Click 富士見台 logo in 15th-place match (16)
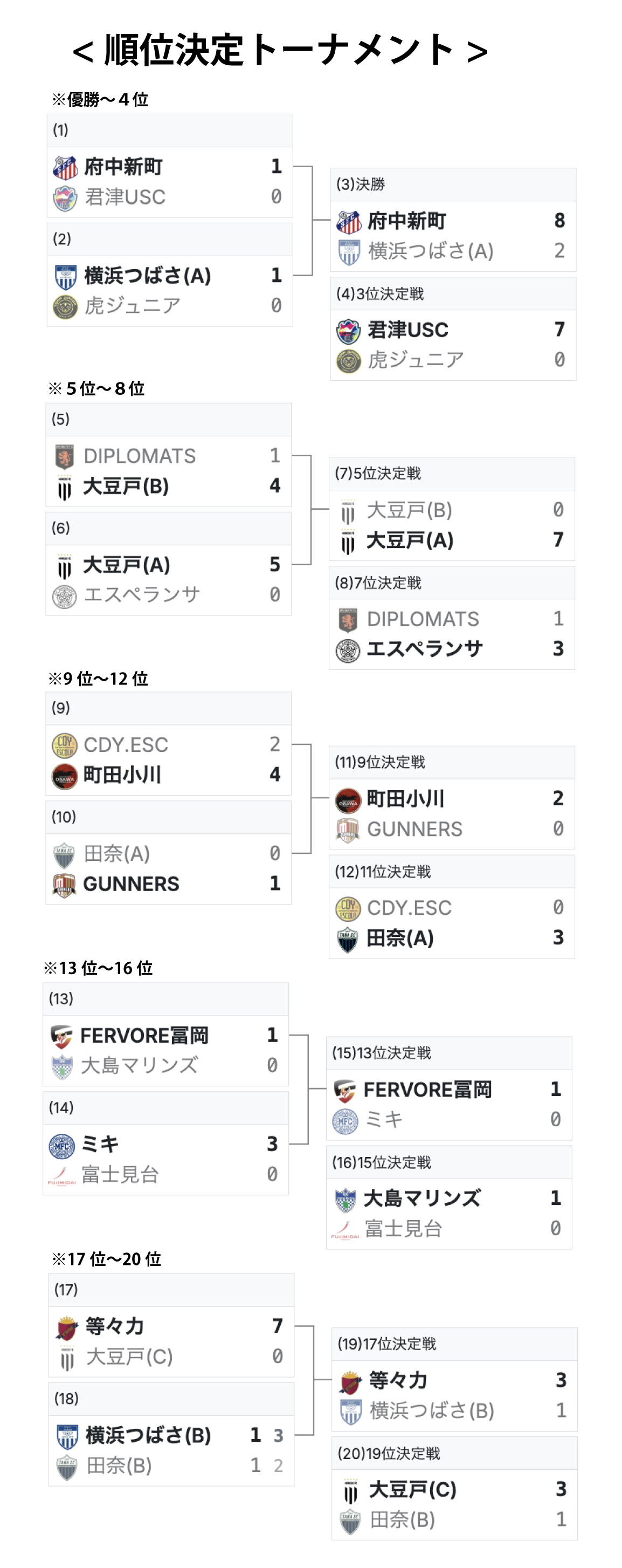 point(345,1229)
